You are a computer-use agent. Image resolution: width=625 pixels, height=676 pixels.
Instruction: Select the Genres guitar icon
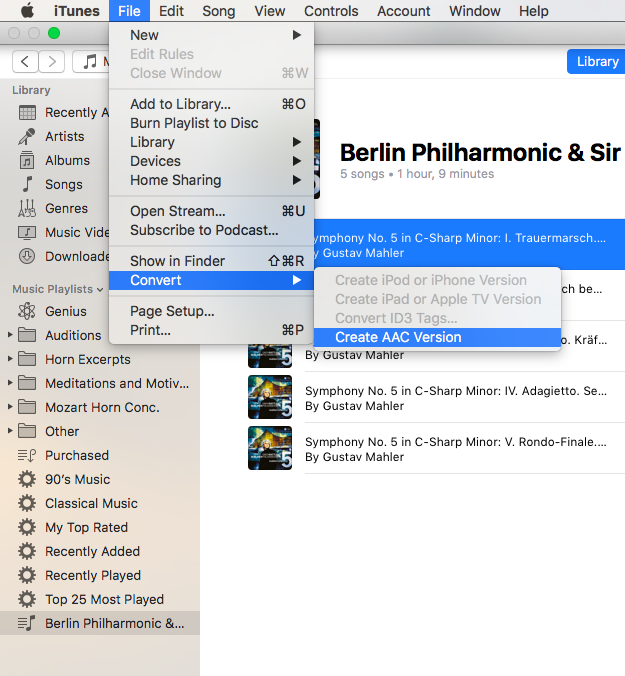[x=27, y=208]
